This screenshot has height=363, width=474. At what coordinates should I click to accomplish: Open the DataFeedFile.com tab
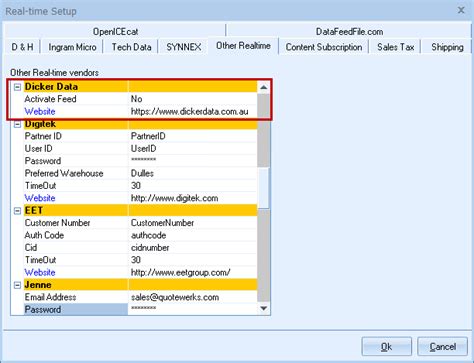[x=349, y=32]
